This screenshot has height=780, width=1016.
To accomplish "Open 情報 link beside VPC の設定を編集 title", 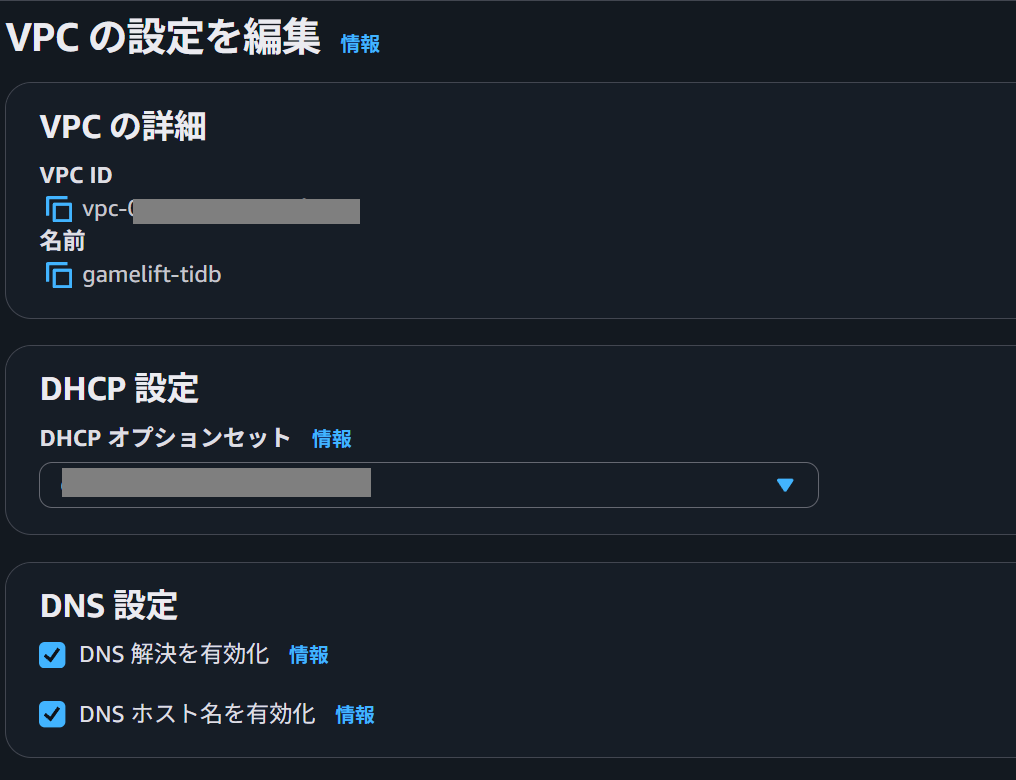I will [360, 44].
